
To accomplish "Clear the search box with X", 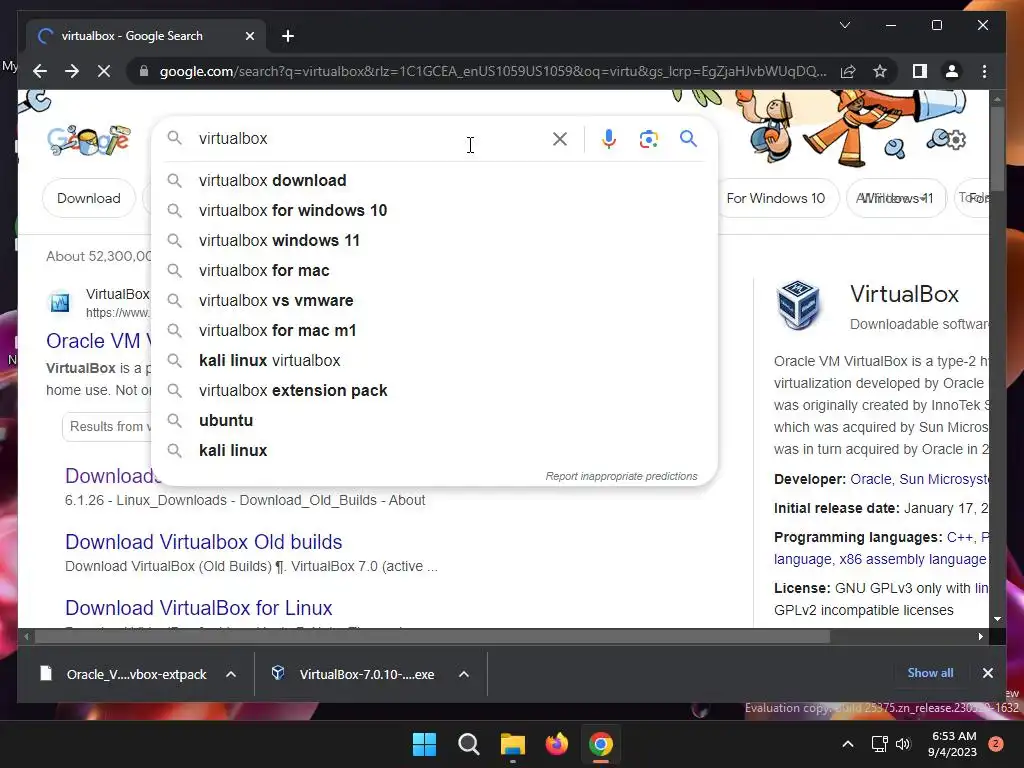I will tap(560, 138).
